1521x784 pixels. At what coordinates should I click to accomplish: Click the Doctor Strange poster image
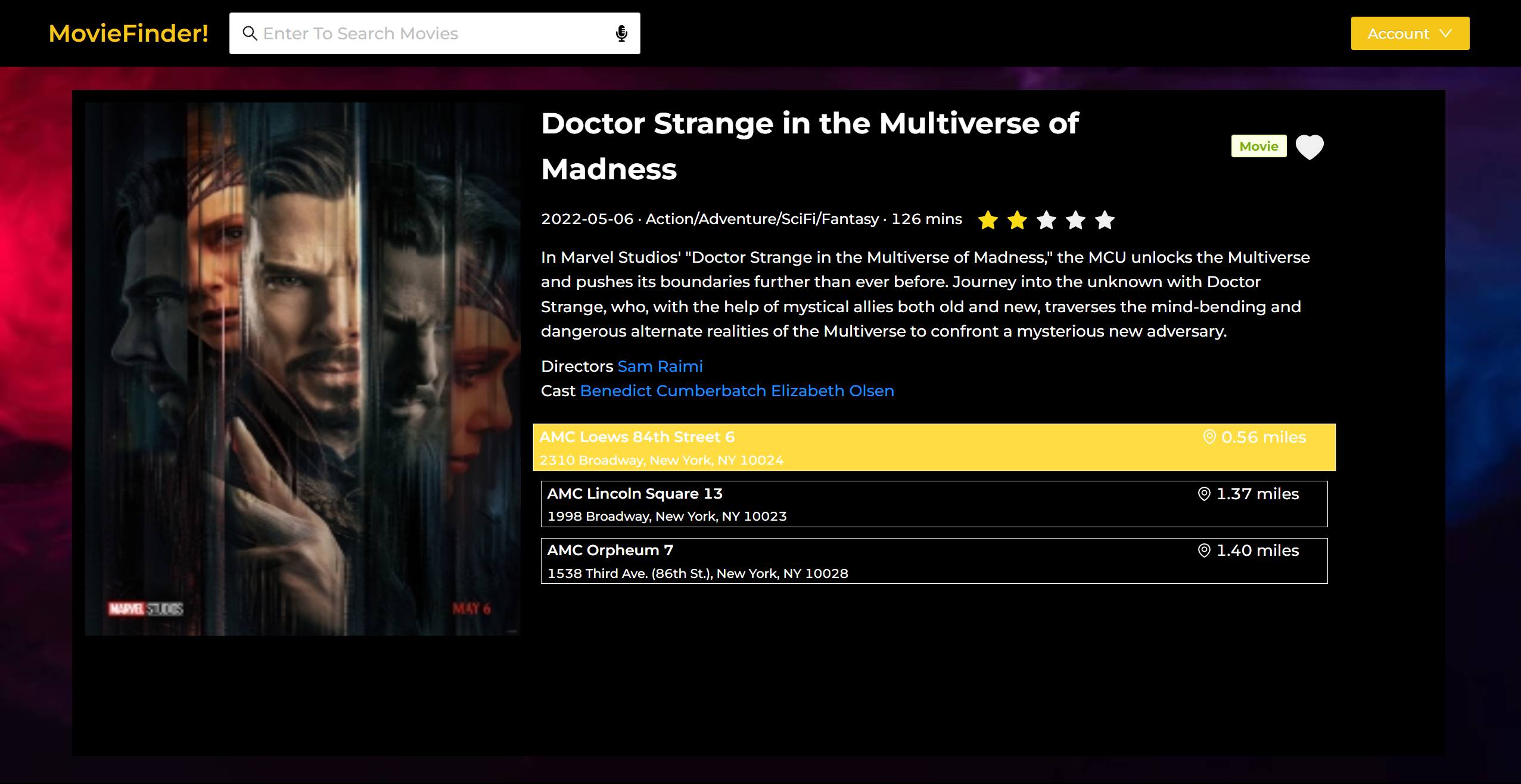[x=303, y=369]
